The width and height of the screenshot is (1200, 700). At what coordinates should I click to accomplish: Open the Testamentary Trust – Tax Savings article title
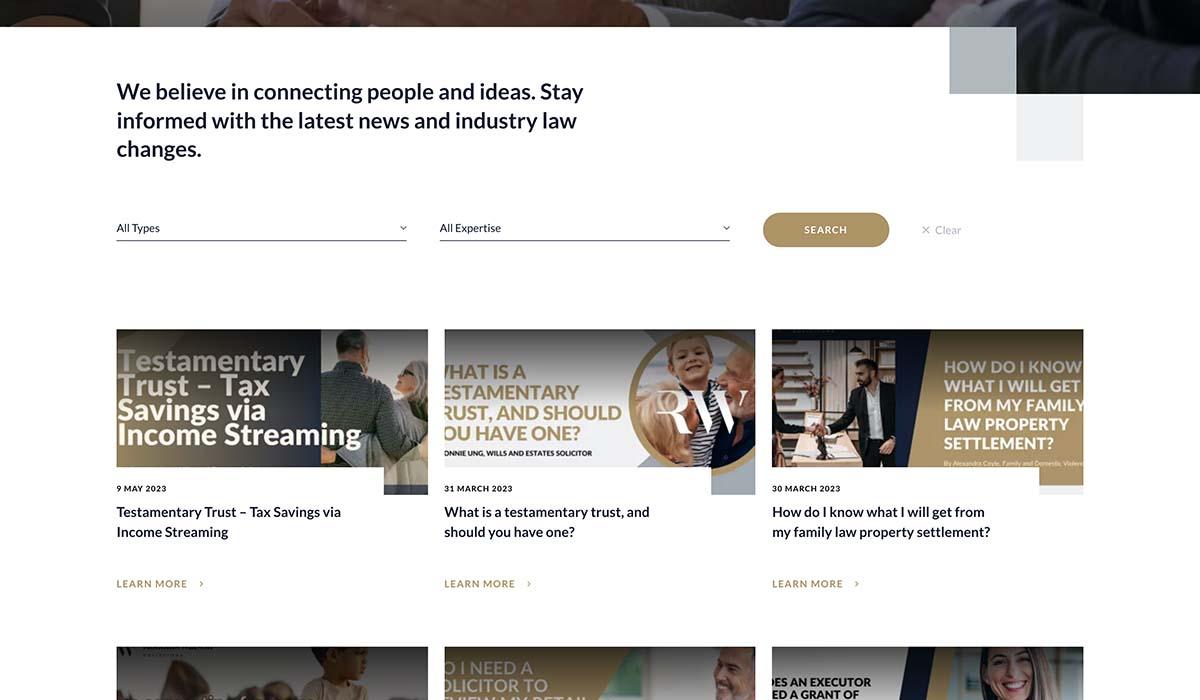tap(229, 522)
